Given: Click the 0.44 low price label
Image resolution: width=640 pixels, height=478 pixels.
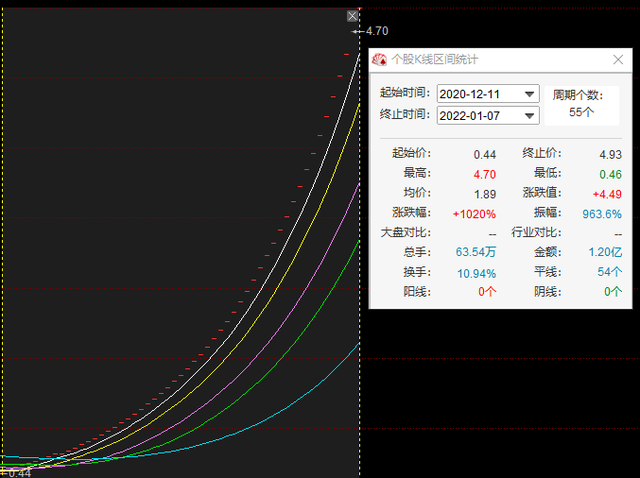Looking at the screenshot, I should click(20, 472).
